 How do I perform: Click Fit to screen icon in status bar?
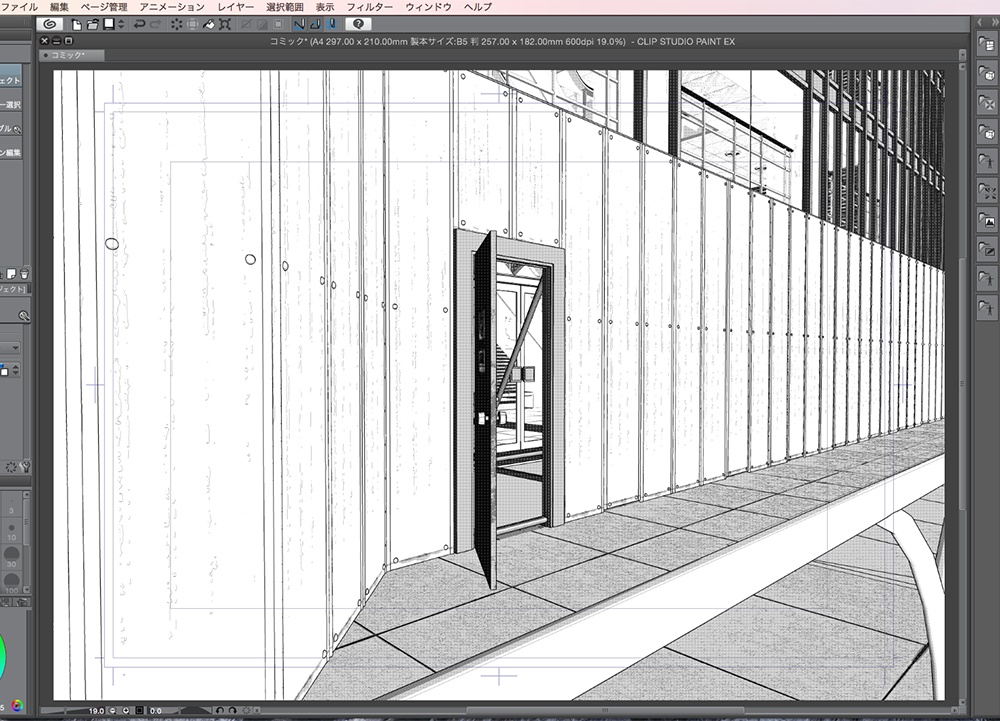[139, 710]
